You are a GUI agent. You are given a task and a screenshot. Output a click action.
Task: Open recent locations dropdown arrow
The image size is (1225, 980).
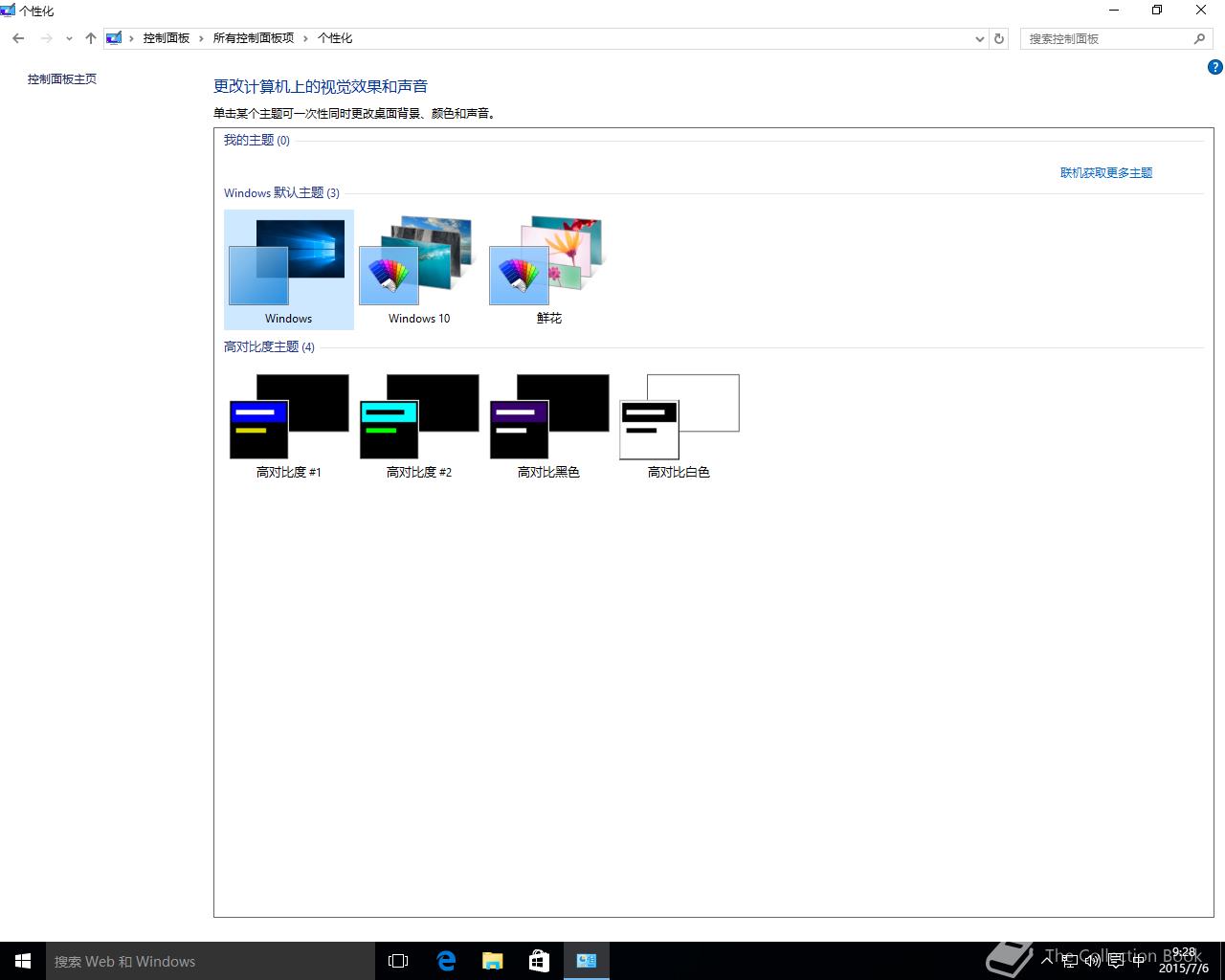[x=69, y=39]
